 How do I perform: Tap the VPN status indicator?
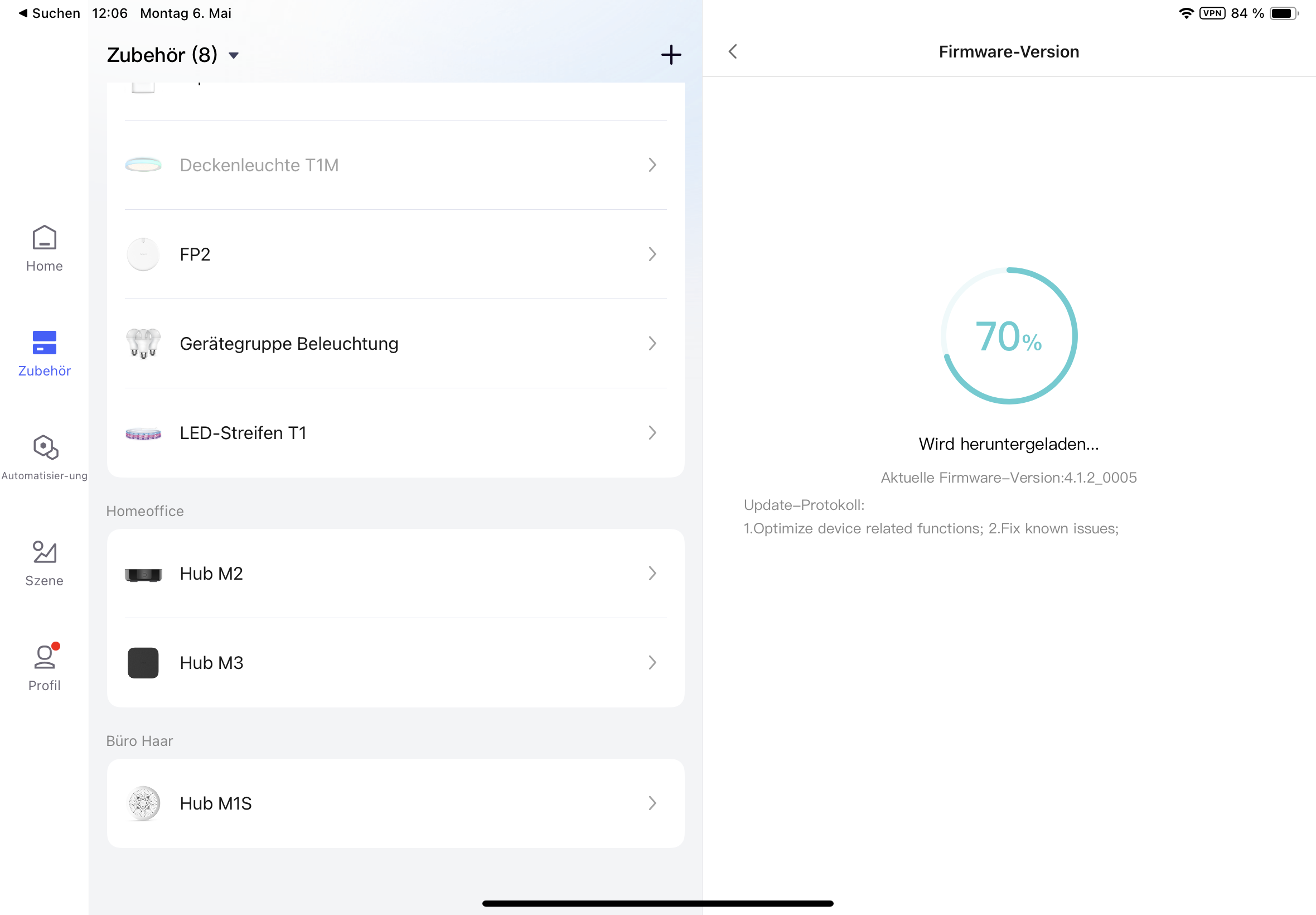click(1212, 13)
